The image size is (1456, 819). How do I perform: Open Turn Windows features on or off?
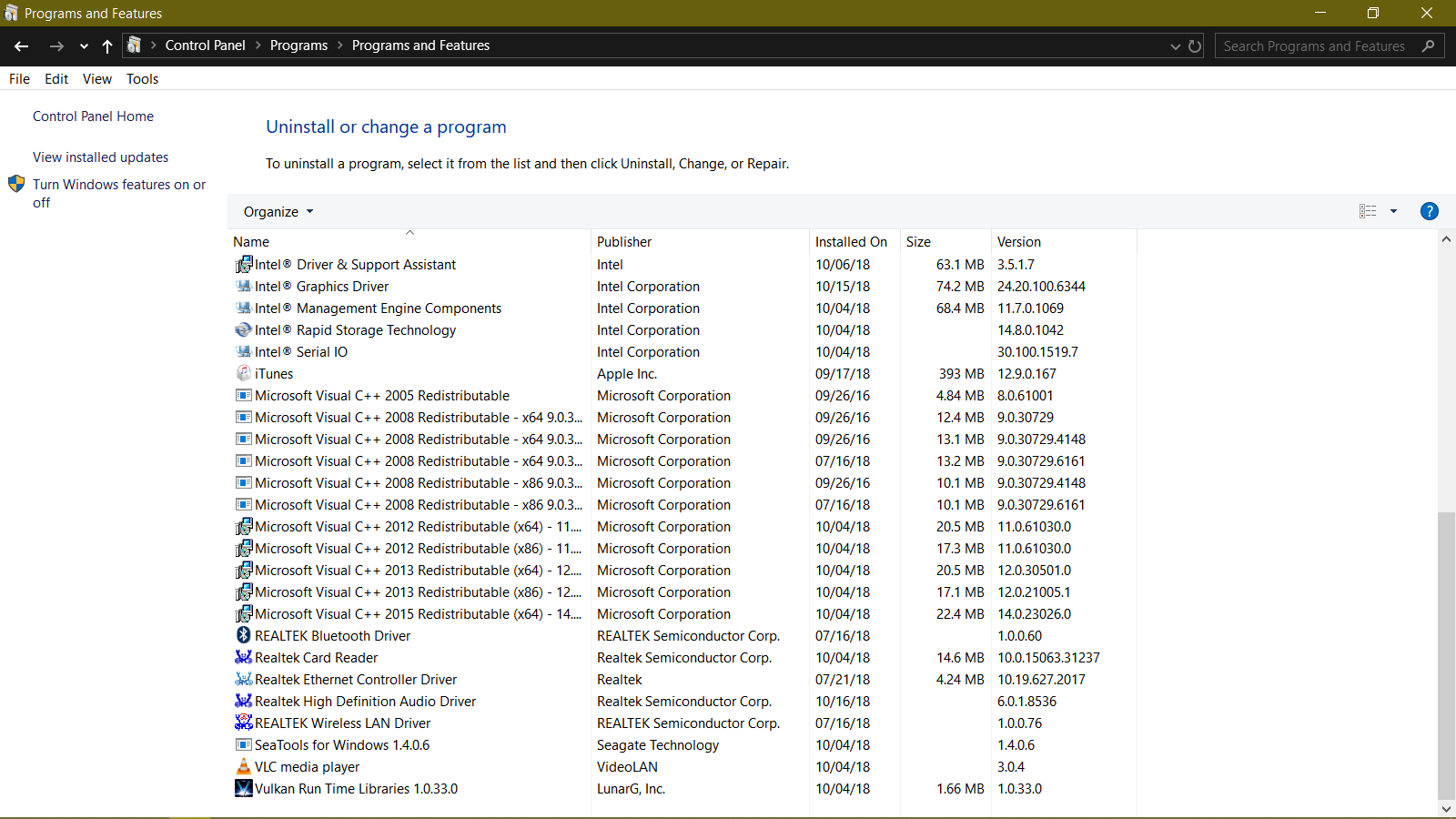pyautogui.click(x=119, y=193)
